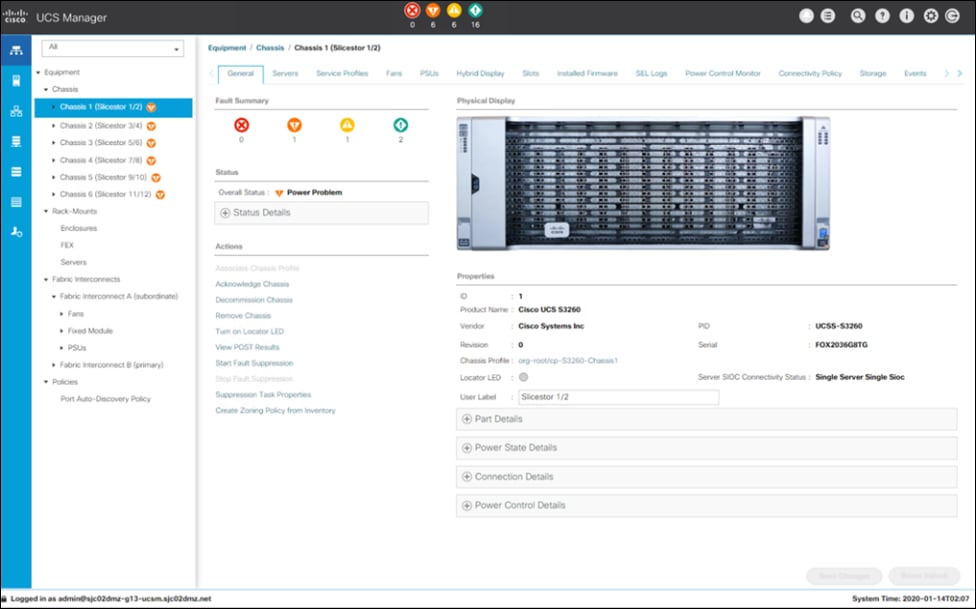The height and width of the screenshot is (609, 976).
Task: Open the question mark help icon
Action: (882, 16)
